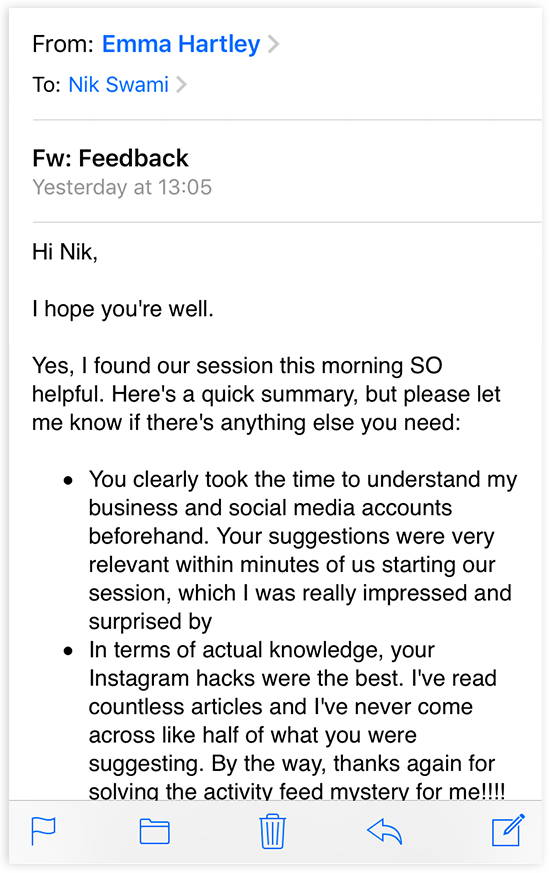Open sender Emma Hartley's contact details
The height and width of the screenshot is (873, 550).
[x=181, y=44]
